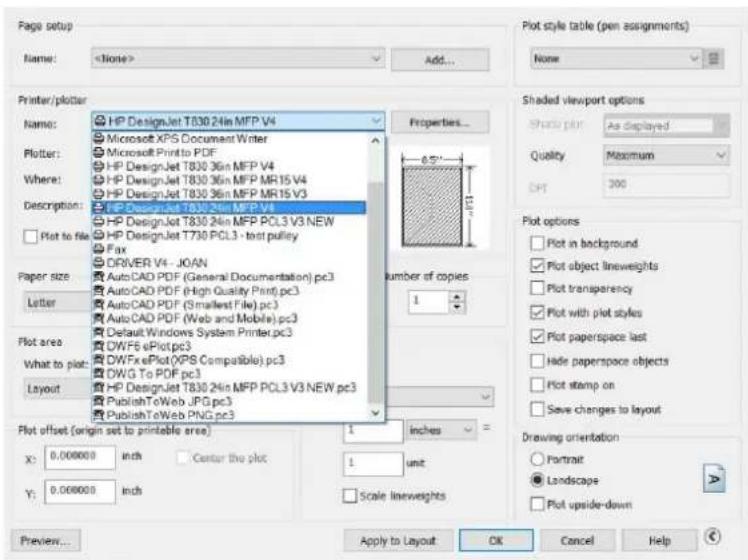The width and height of the screenshot is (748, 560).
Task: Toggle Plot with plot styles
Action: [537, 312]
